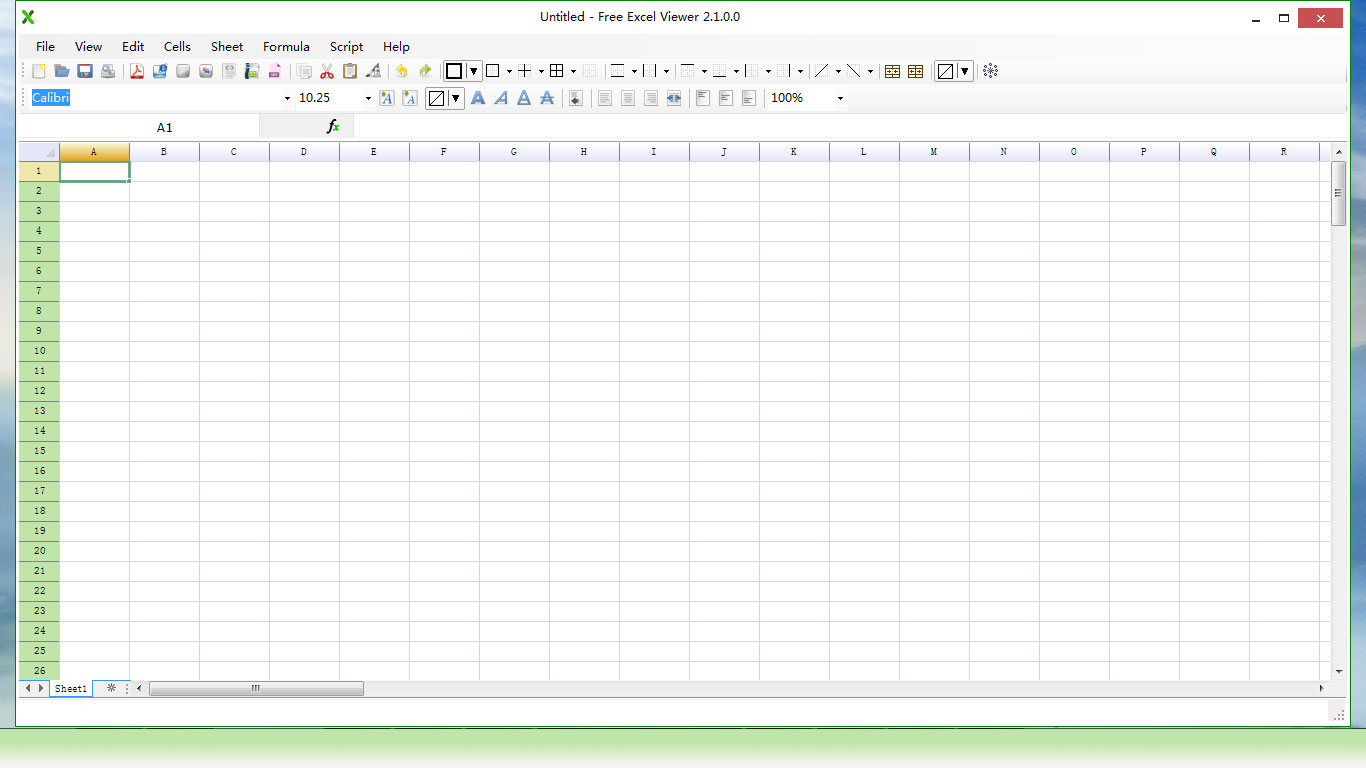Select column D header
This screenshot has height=768, width=1366.
[x=304, y=152]
